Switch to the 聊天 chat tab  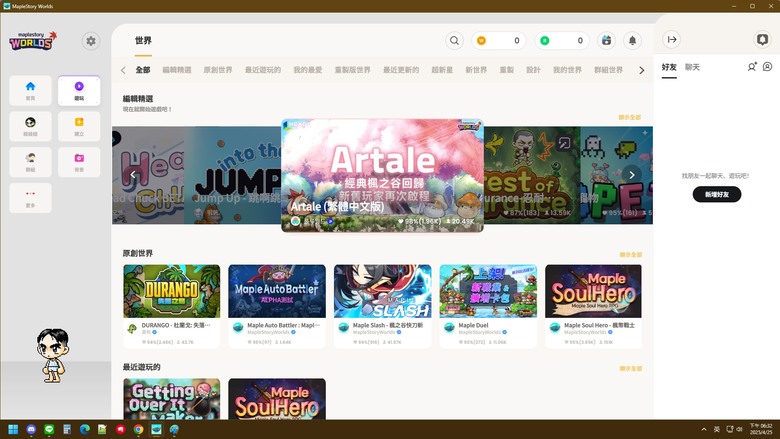click(x=692, y=67)
